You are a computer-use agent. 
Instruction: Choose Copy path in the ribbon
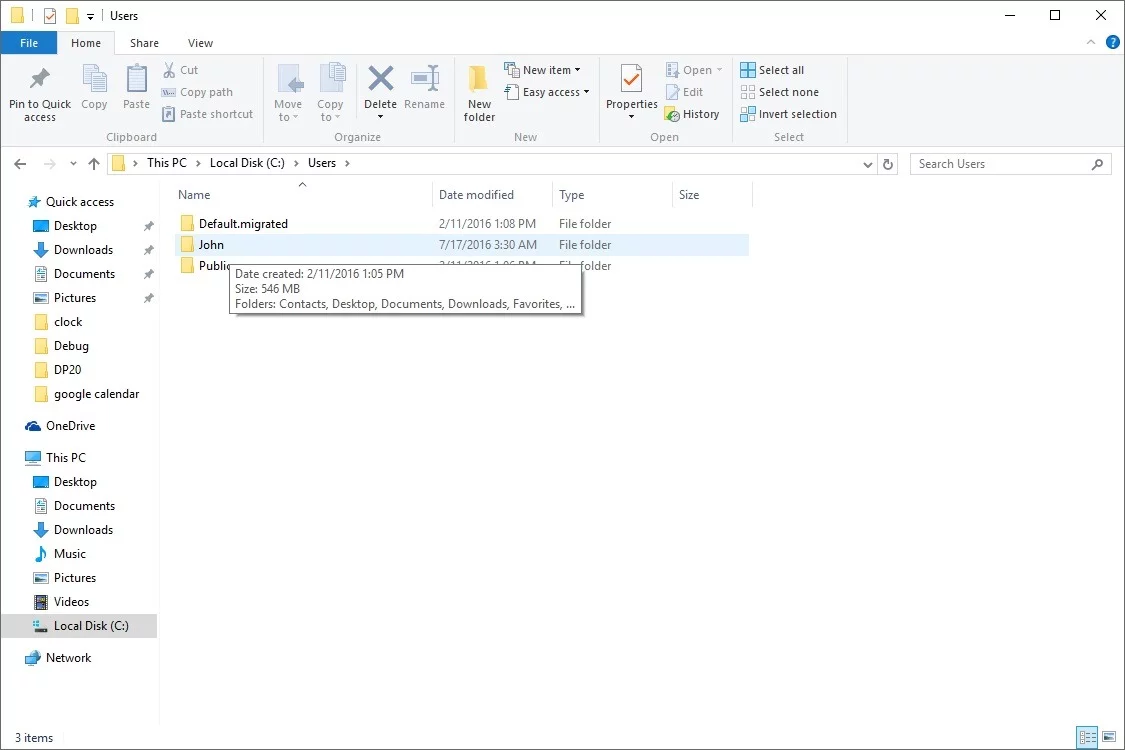click(x=197, y=92)
